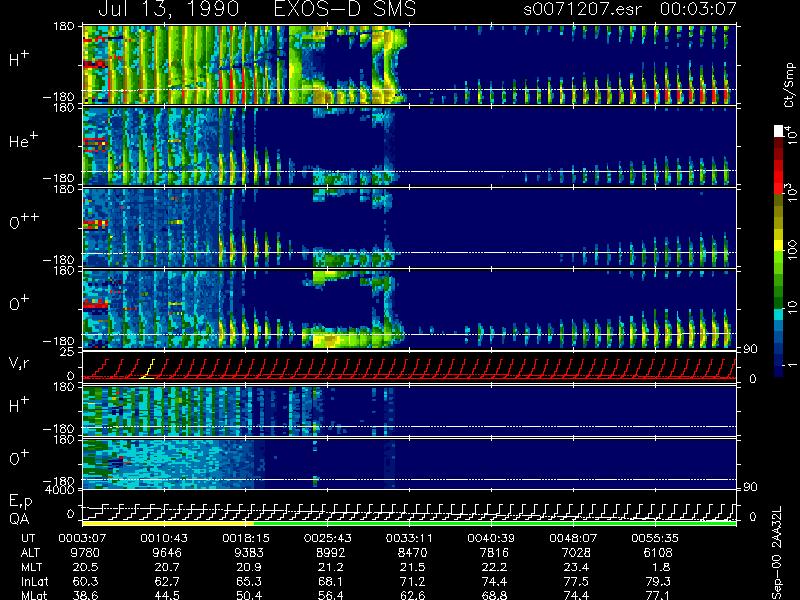Screen dimensions: 800x600
Task: Click ALT value "7028"
Action: coord(576,553)
